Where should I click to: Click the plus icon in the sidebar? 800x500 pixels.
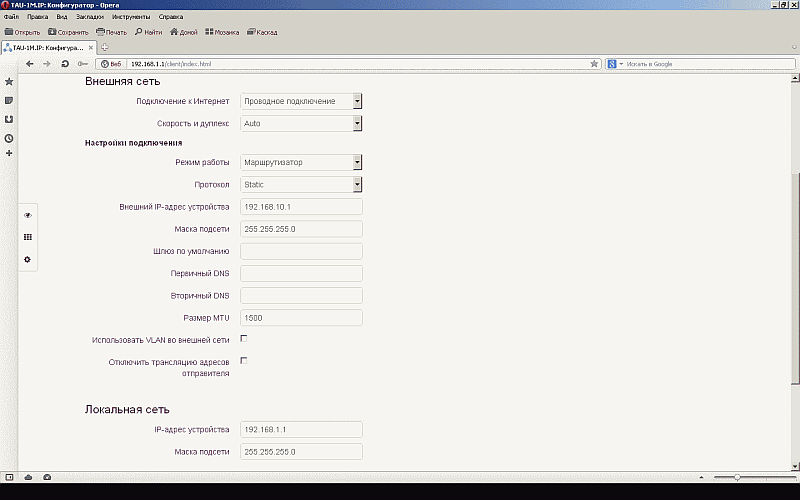[9, 153]
